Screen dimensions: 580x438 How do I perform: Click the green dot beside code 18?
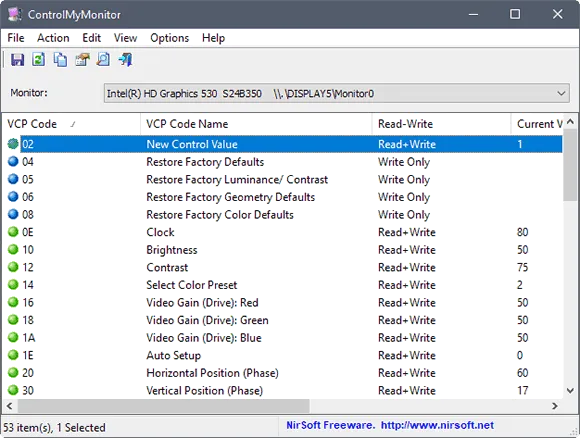[13, 320]
